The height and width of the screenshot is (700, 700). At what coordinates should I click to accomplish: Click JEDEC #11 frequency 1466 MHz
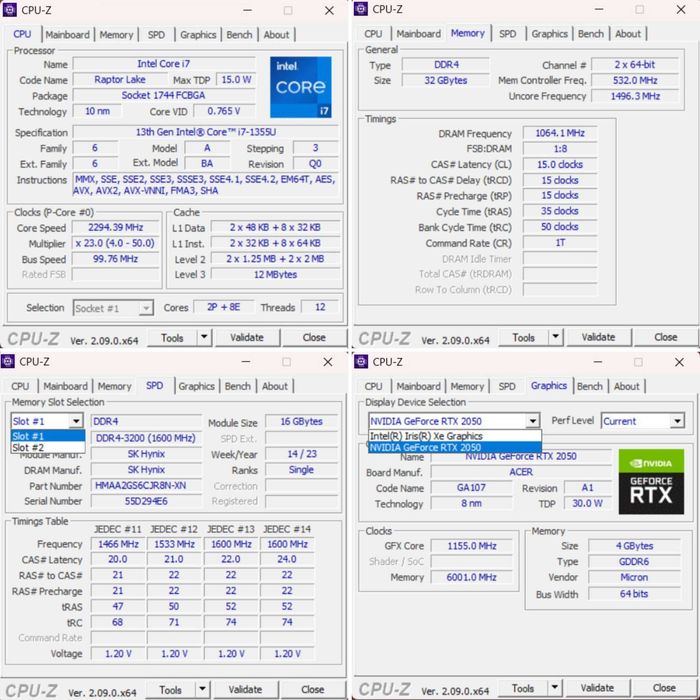[118, 544]
